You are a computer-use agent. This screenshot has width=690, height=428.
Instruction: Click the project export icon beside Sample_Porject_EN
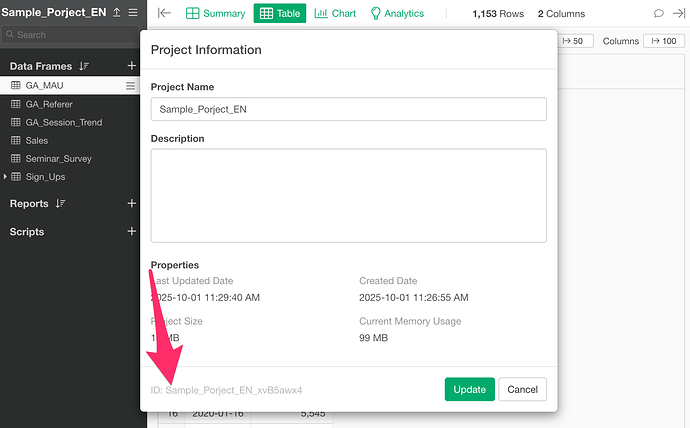coord(117,13)
